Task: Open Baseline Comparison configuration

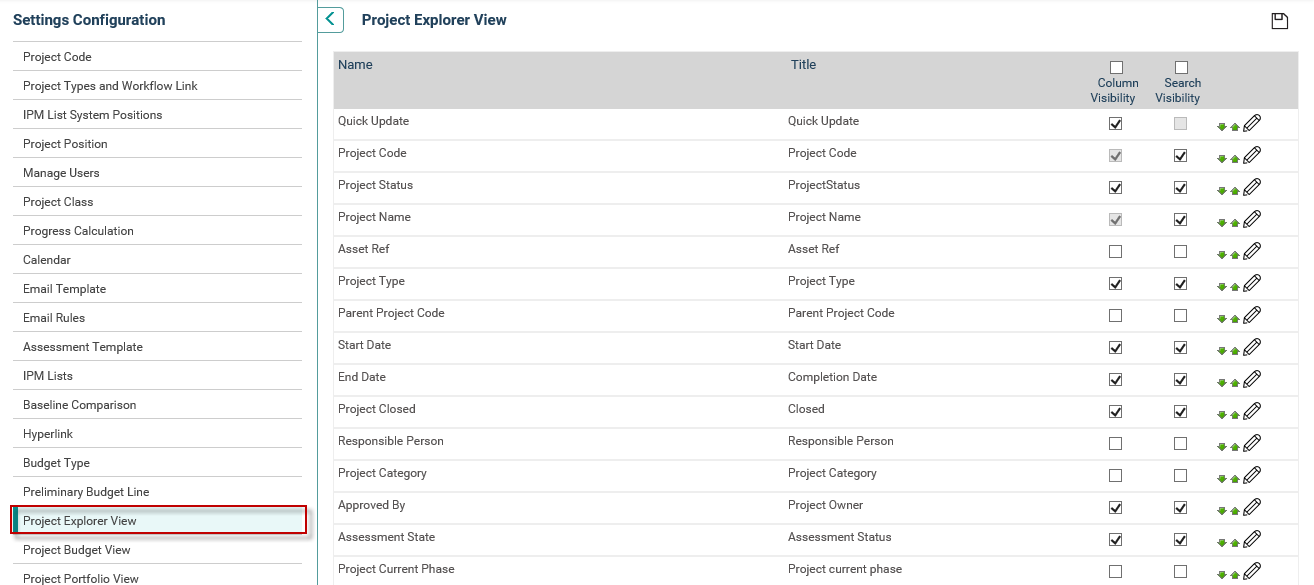Action: [80, 405]
